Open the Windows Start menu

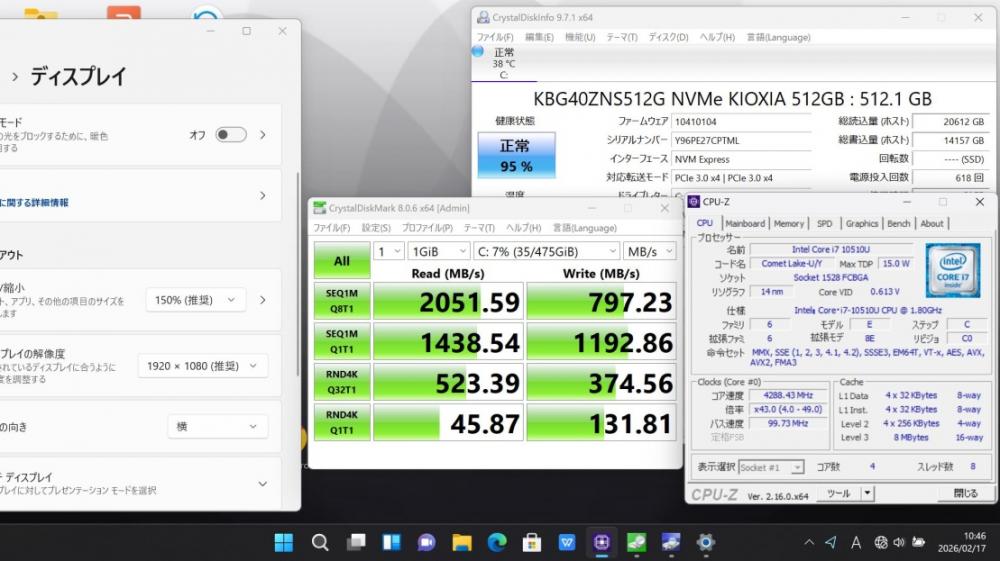(x=284, y=542)
